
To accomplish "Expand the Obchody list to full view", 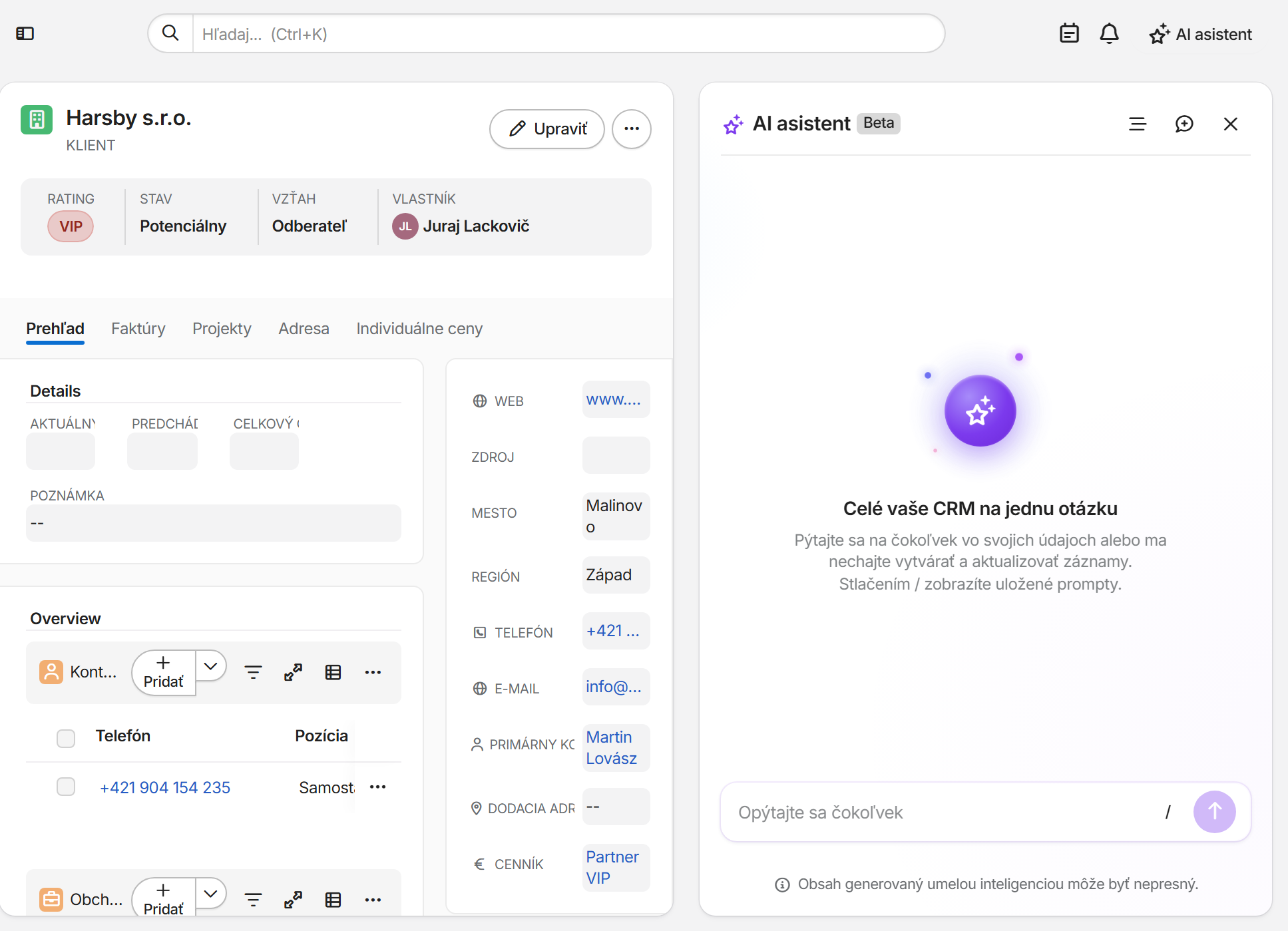I will [293, 900].
